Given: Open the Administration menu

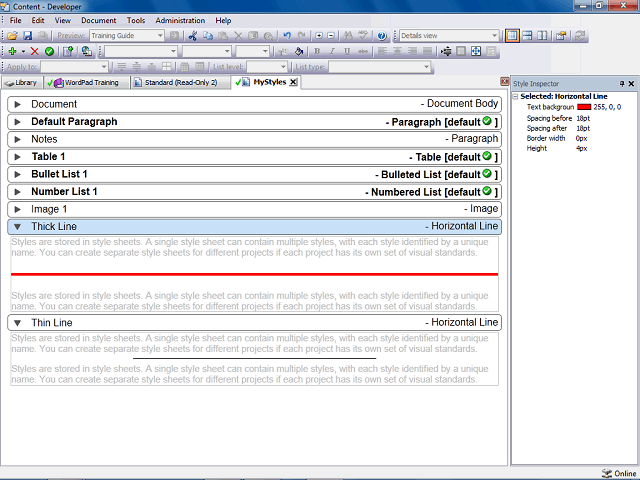Looking at the screenshot, I should (x=180, y=20).
